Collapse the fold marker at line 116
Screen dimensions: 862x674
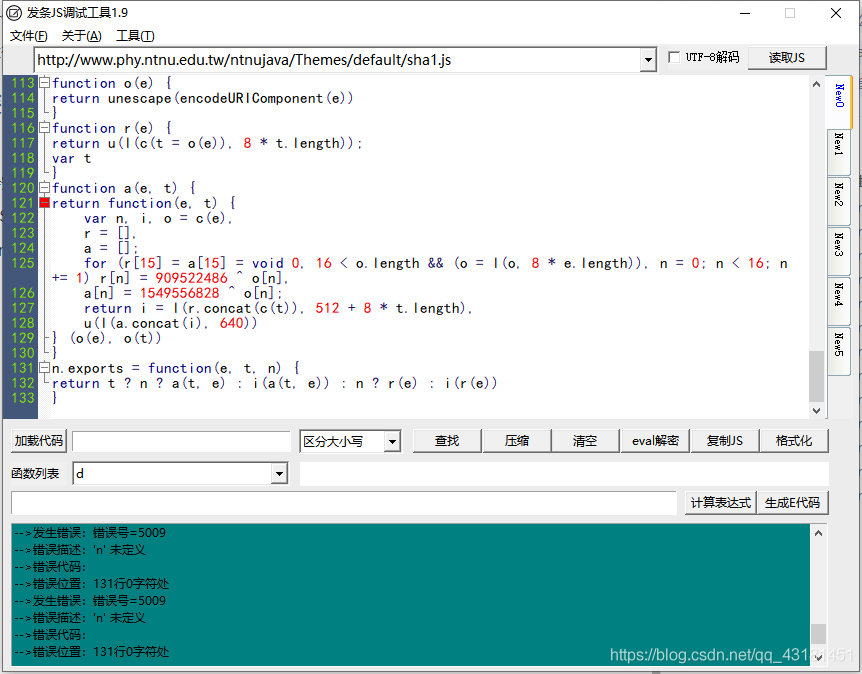click(x=45, y=128)
